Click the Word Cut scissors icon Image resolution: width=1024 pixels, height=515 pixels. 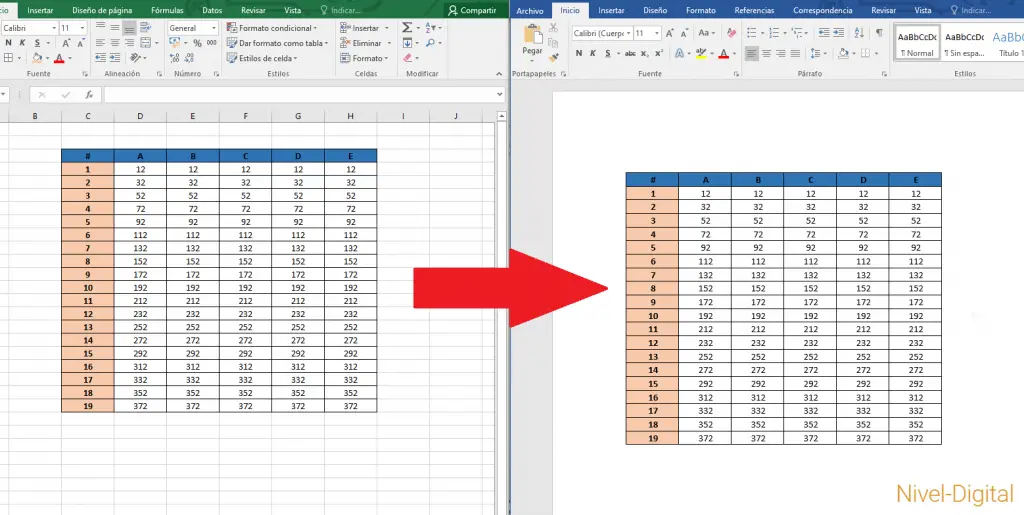(x=553, y=27)
